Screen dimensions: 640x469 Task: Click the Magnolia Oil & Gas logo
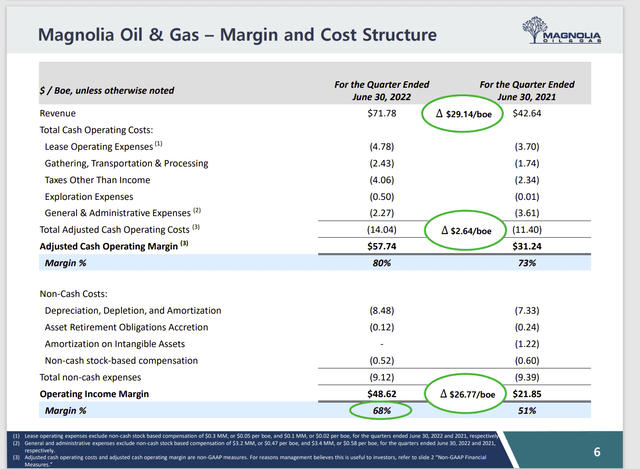(561, 30)
